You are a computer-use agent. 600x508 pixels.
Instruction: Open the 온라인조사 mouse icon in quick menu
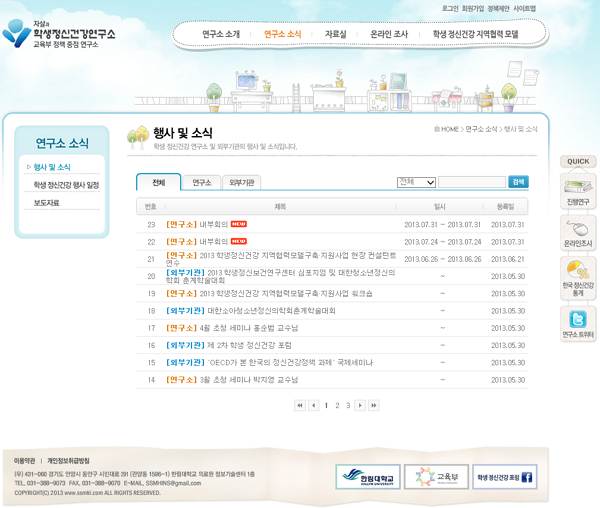point(577,233)
